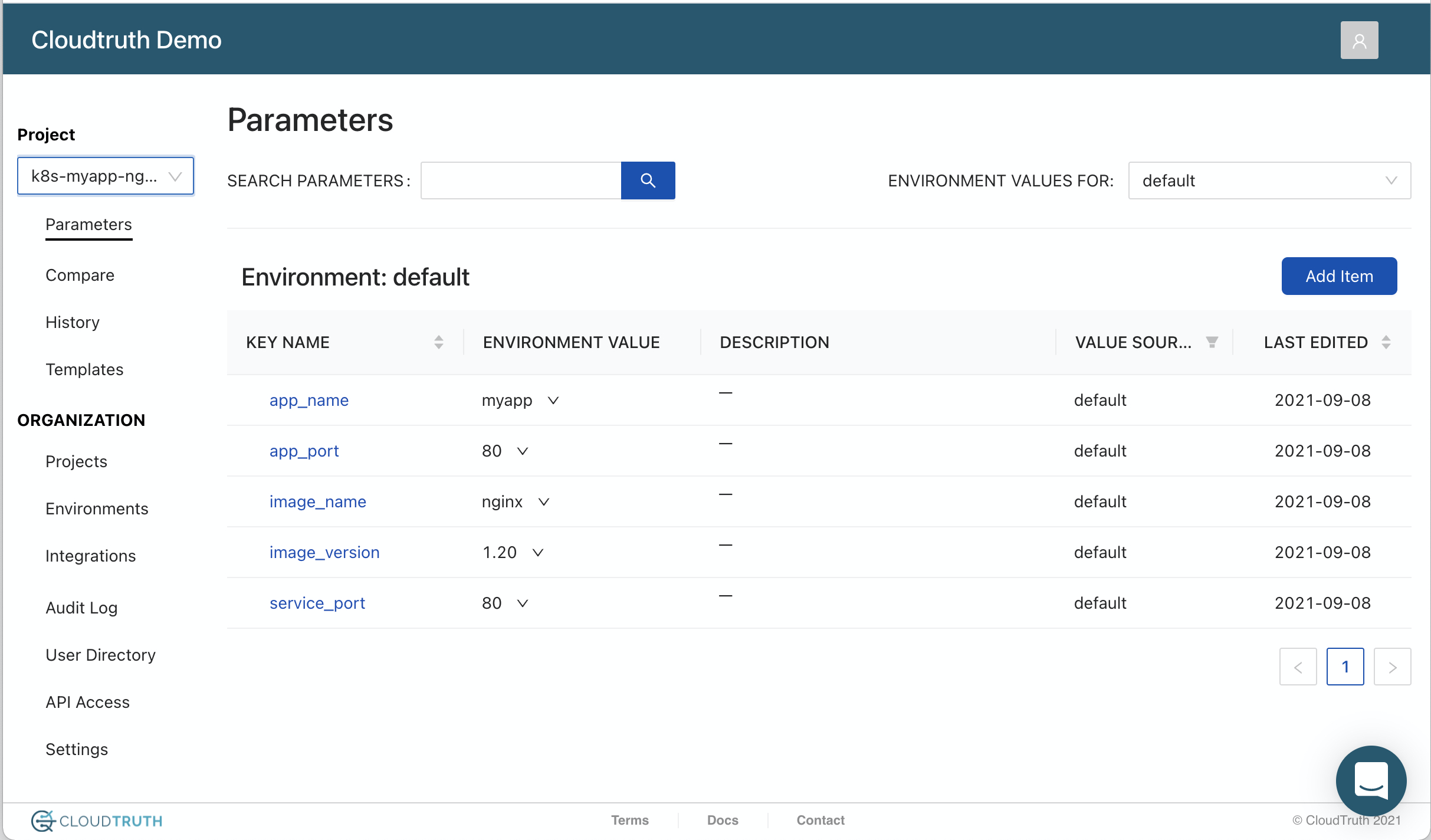The image size is (1431, 840).
Task: Click the image_name value nginx
Action: pyautogui.click(x=502, y=502)
